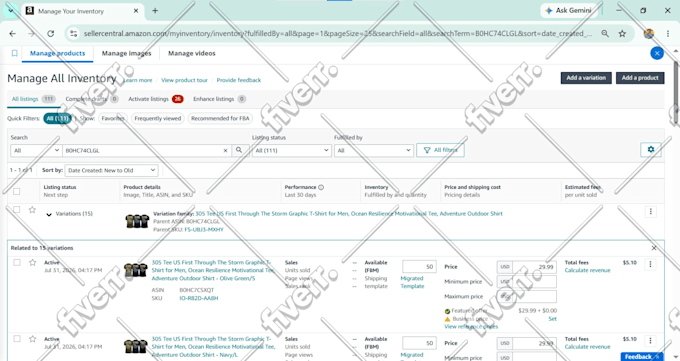Open a new browser tab
The image size is (680, 361).
click(155, 11)
